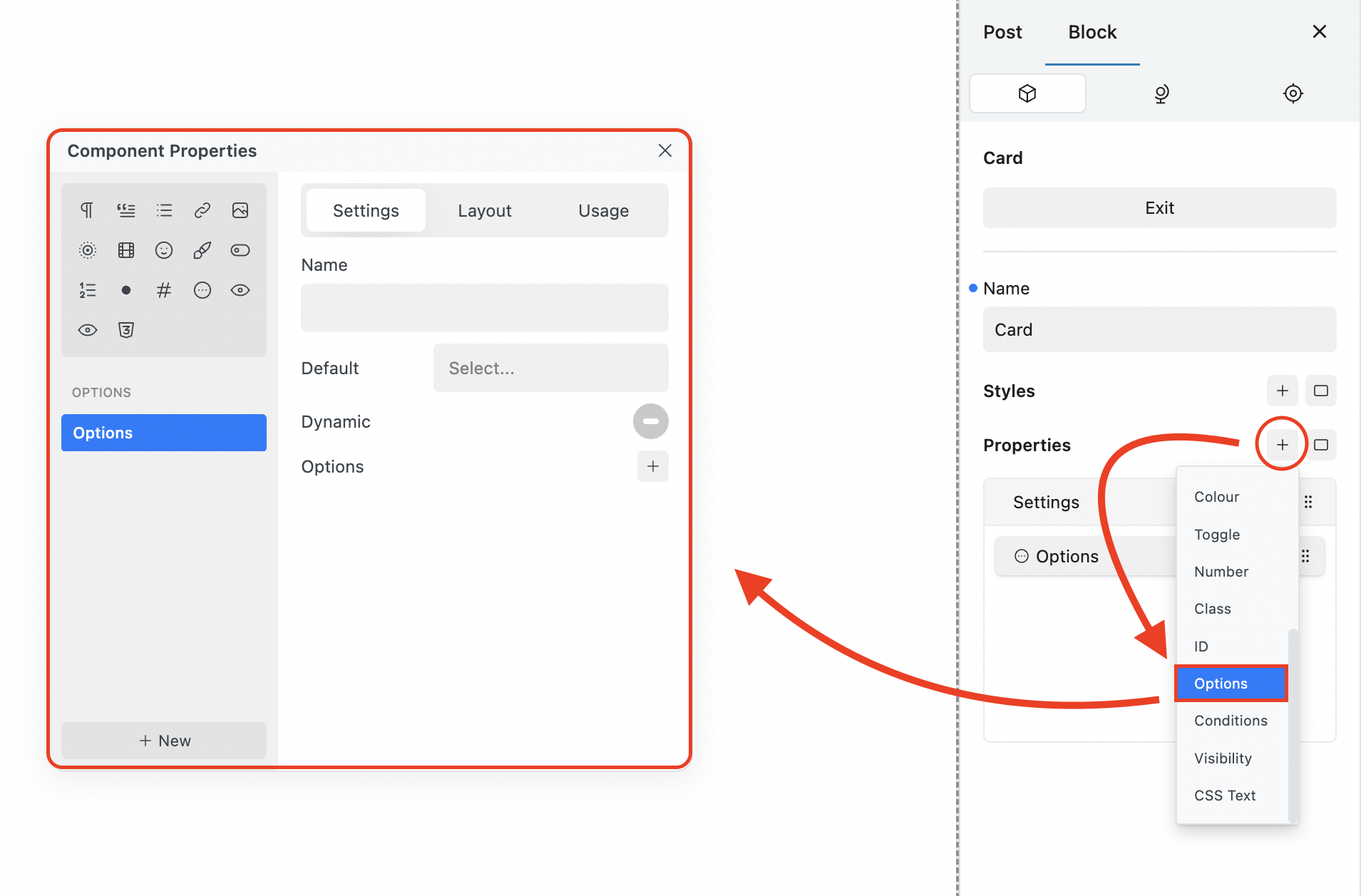Image resolution: width=1361 pixels, height=896 pixels.
Task: Select the paintbrush colour property icon
Action: (x=202, y=250)
